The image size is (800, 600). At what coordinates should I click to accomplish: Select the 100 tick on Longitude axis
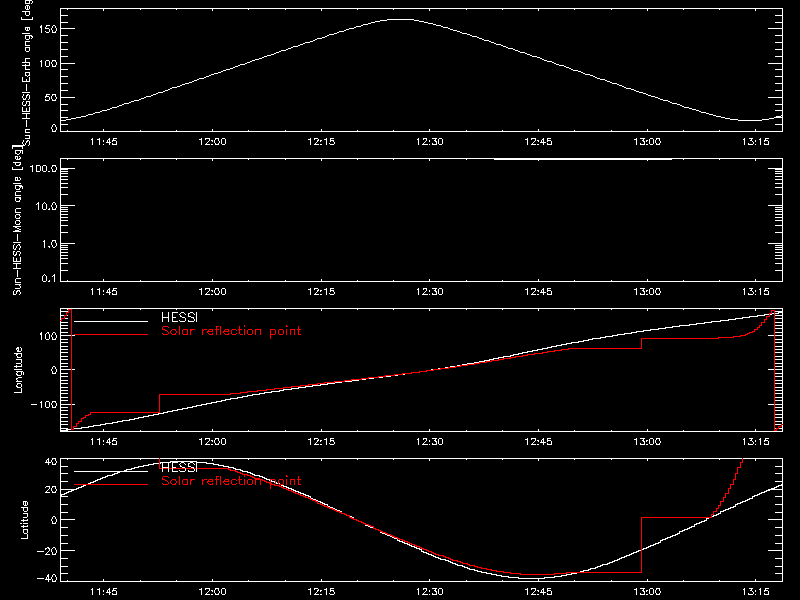48,336
